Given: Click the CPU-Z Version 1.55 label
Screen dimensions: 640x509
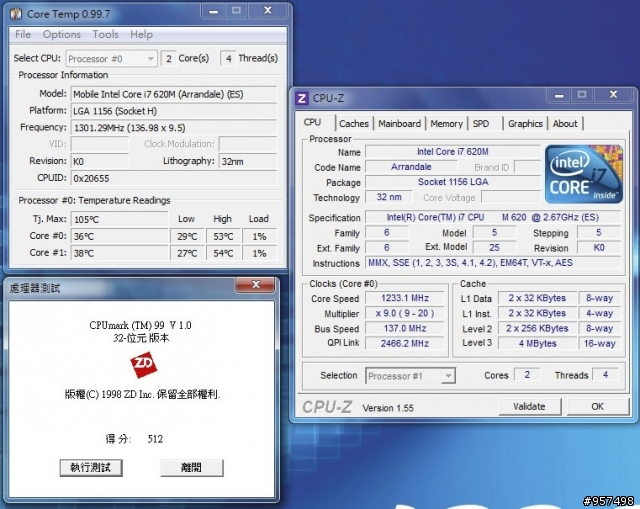Looking at the screenshot, I should (388, 408).
